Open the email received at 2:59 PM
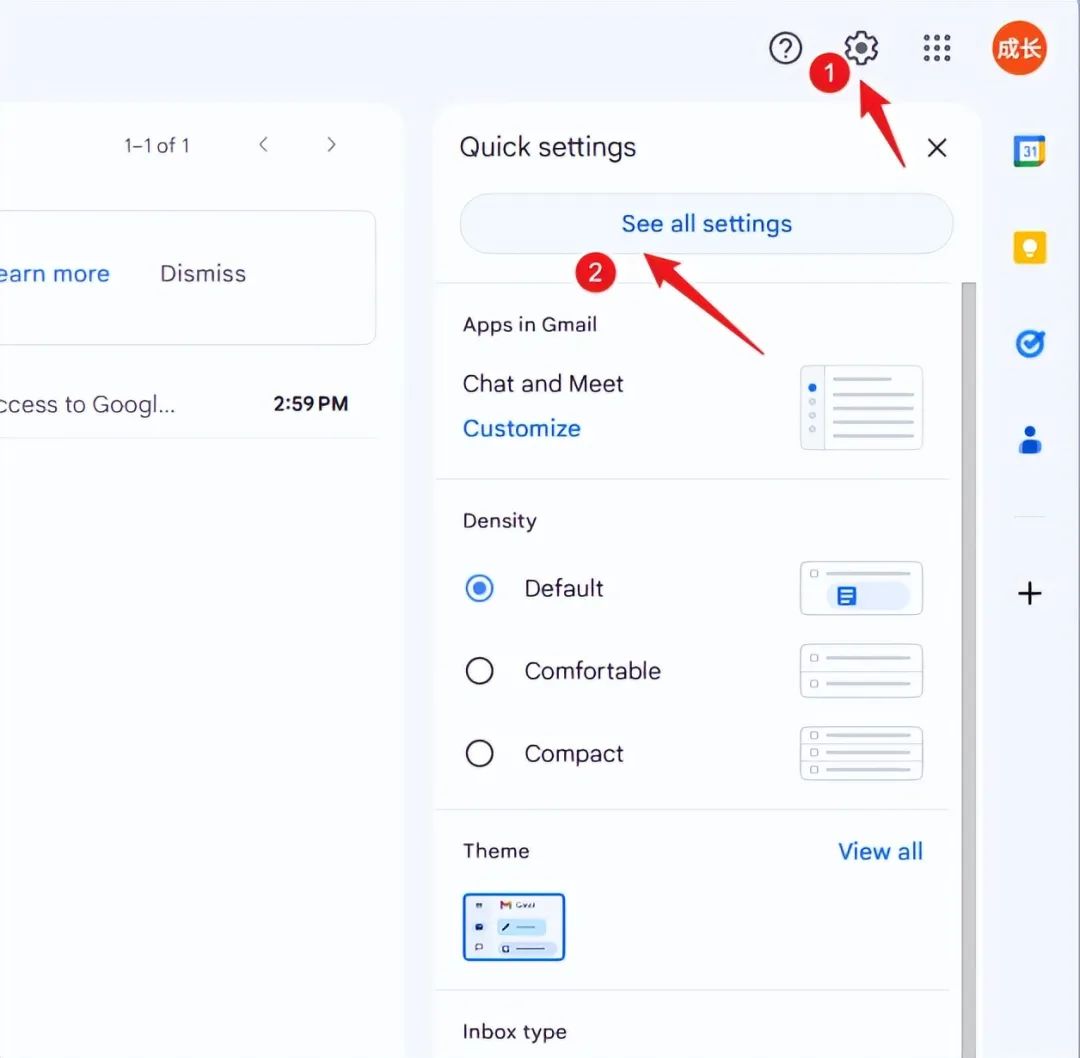 coord(186,404)
